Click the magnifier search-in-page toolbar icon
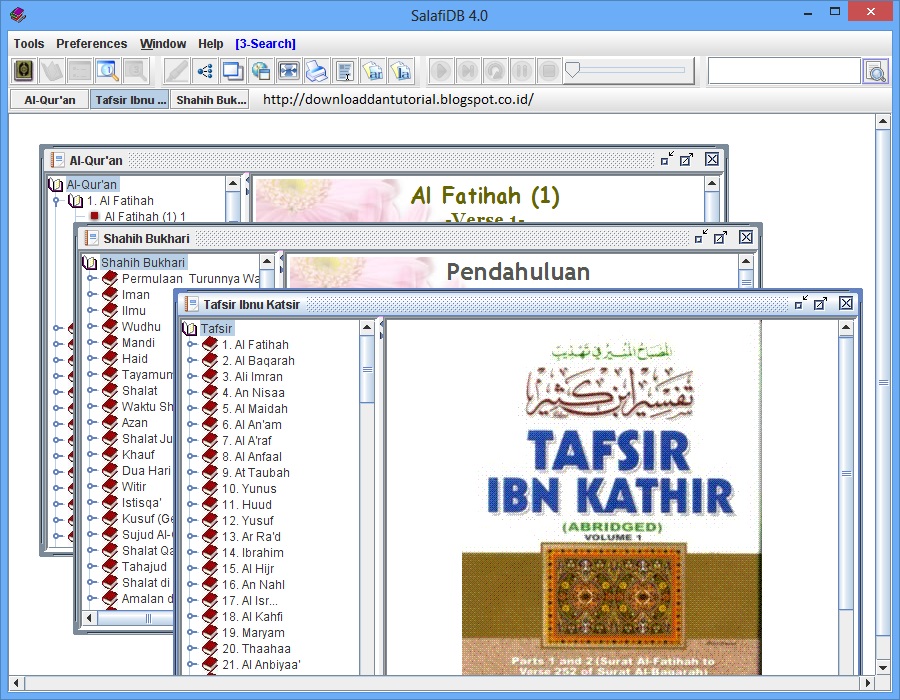 107,71
